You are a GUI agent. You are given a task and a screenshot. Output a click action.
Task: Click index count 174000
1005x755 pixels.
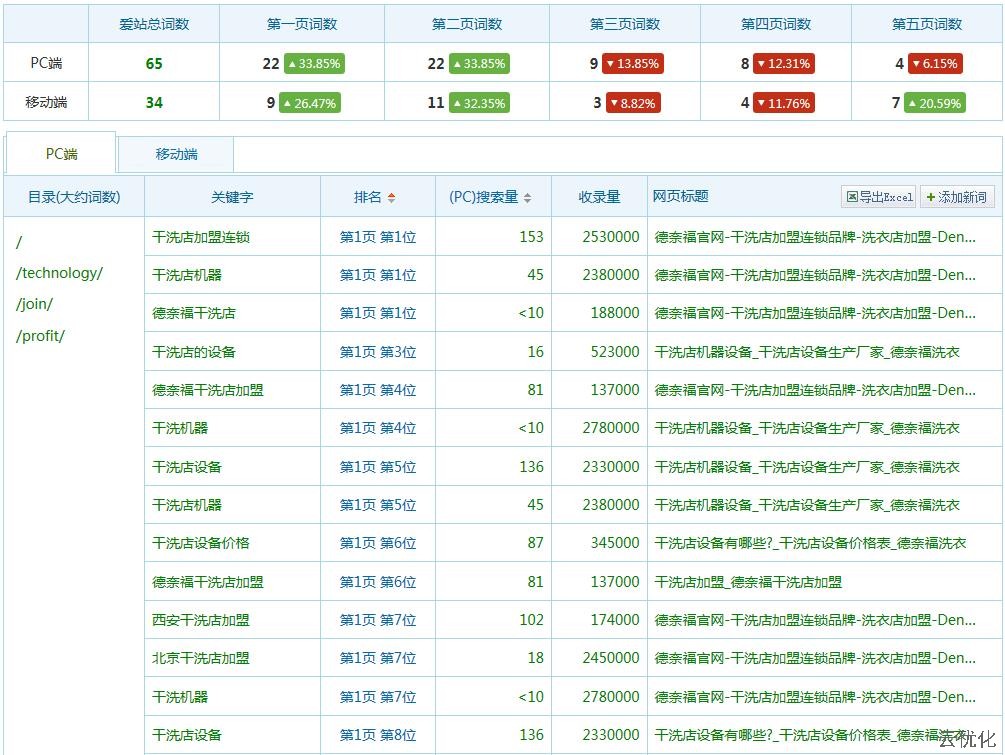tap(615, 620)
